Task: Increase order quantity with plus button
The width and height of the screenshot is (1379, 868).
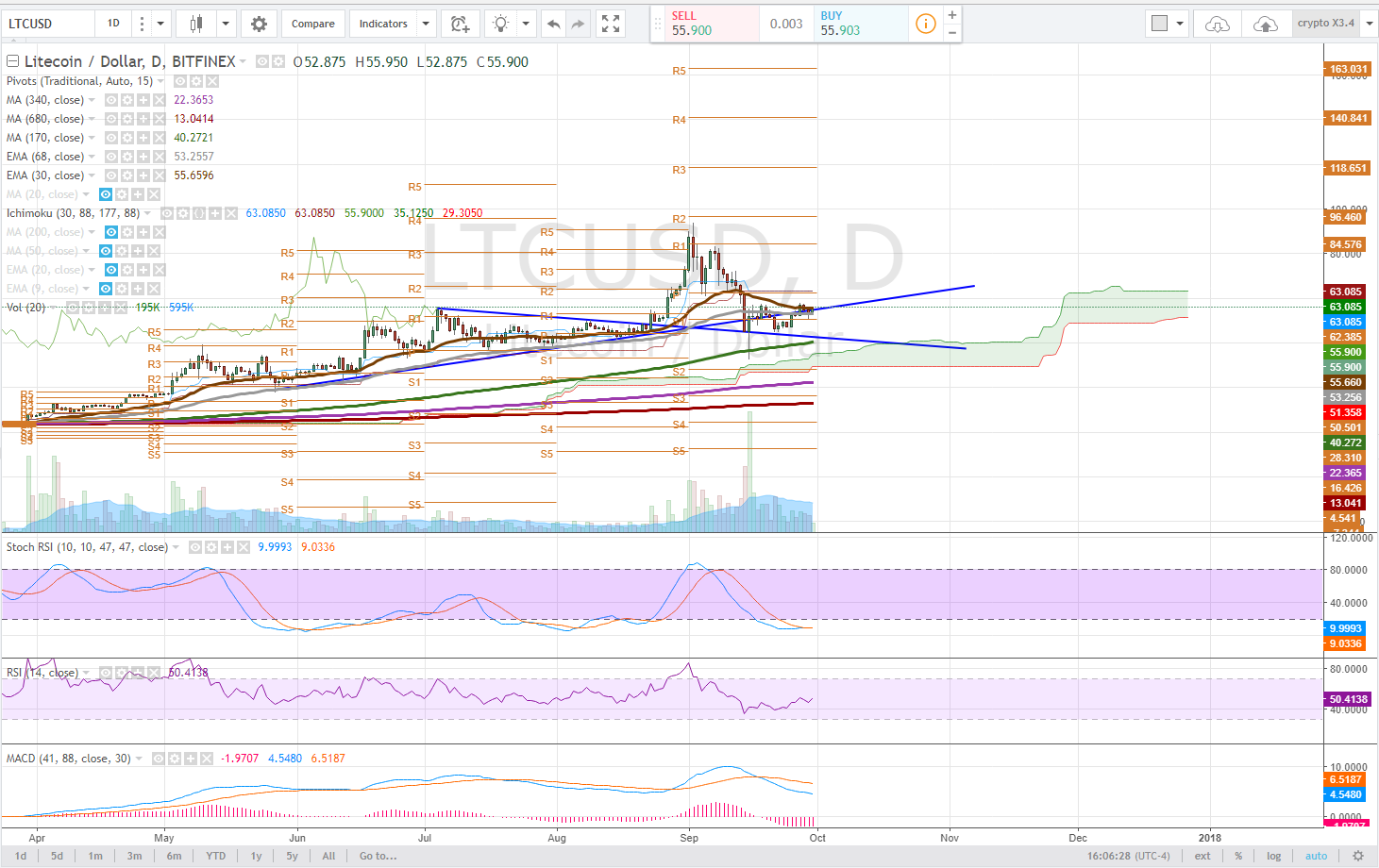Action: 952,15
